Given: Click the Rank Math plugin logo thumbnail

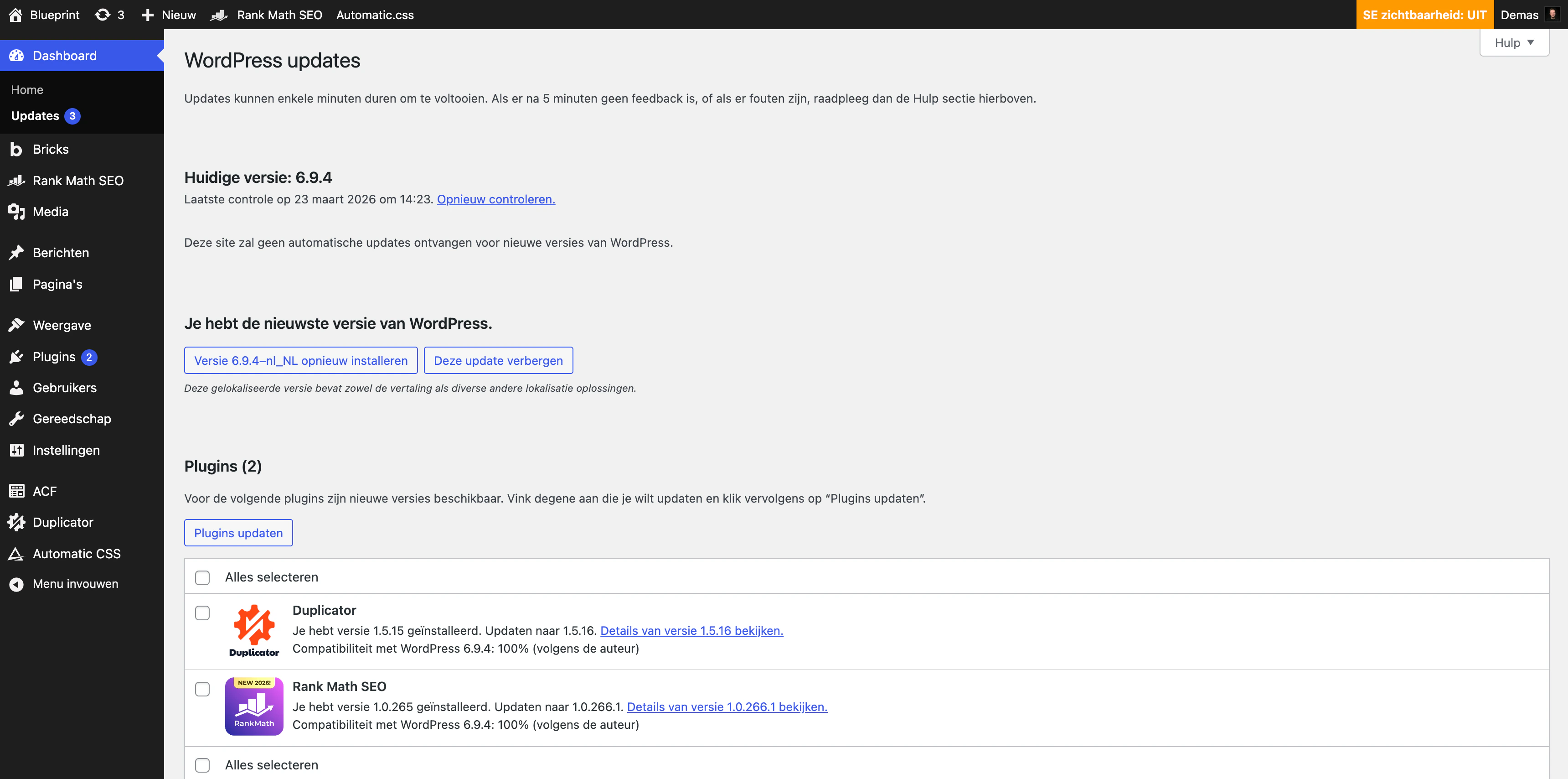Looking at the screenshot, I should [x=254, y=706].
